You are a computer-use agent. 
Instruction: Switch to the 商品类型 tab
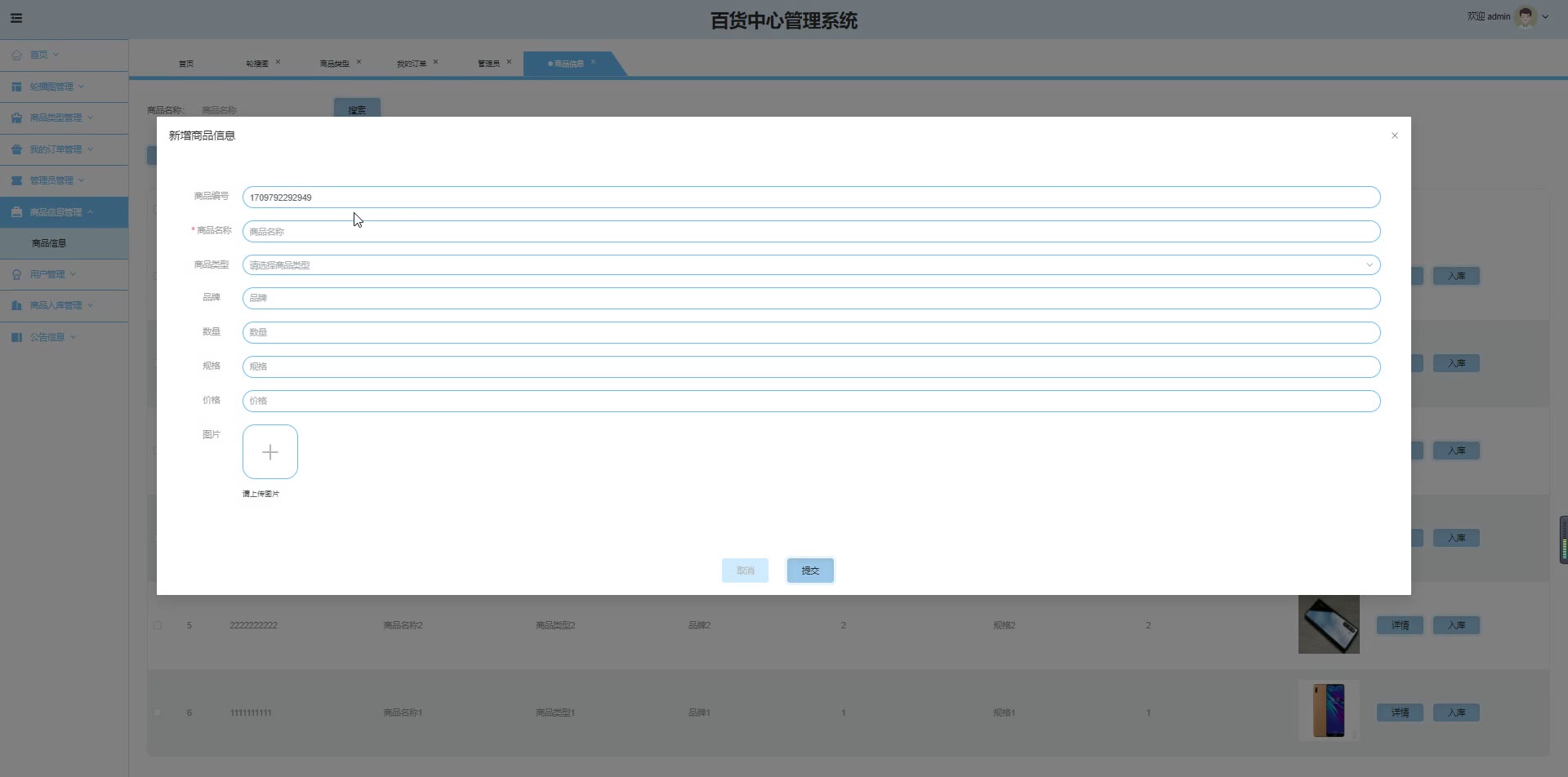(334, 64)
